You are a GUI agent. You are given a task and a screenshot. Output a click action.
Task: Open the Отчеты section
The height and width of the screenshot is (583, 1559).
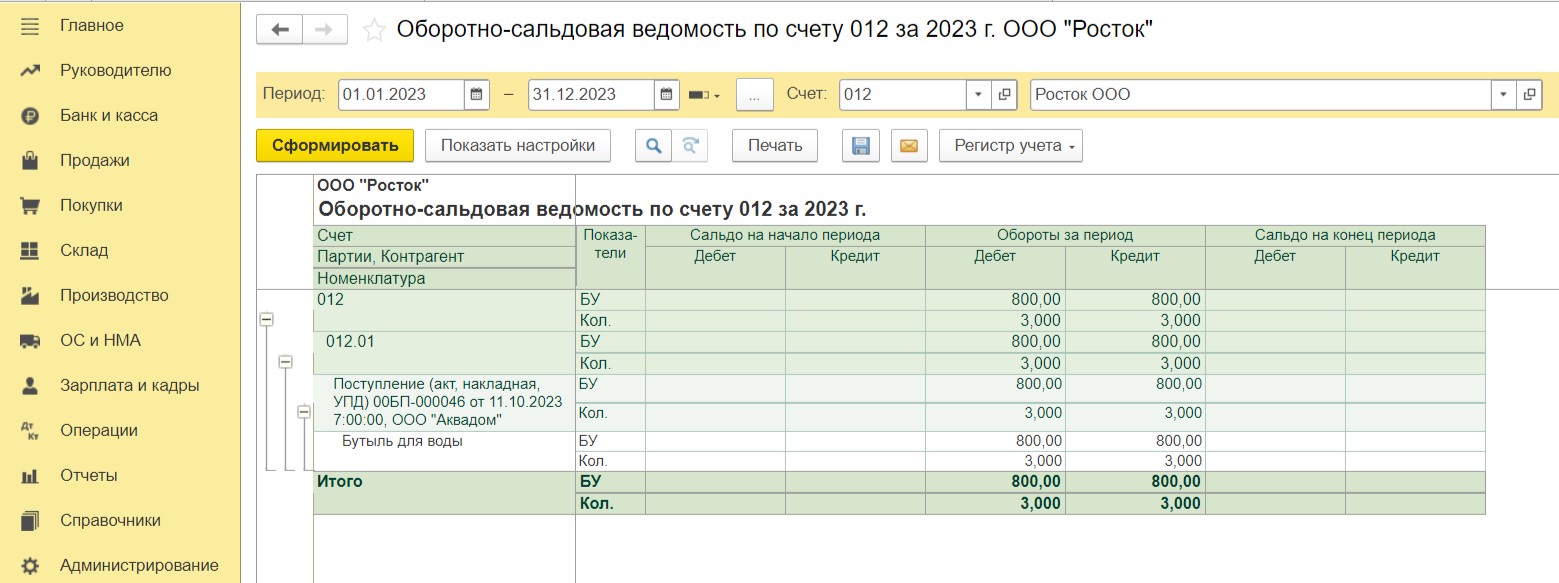[89, 476]
